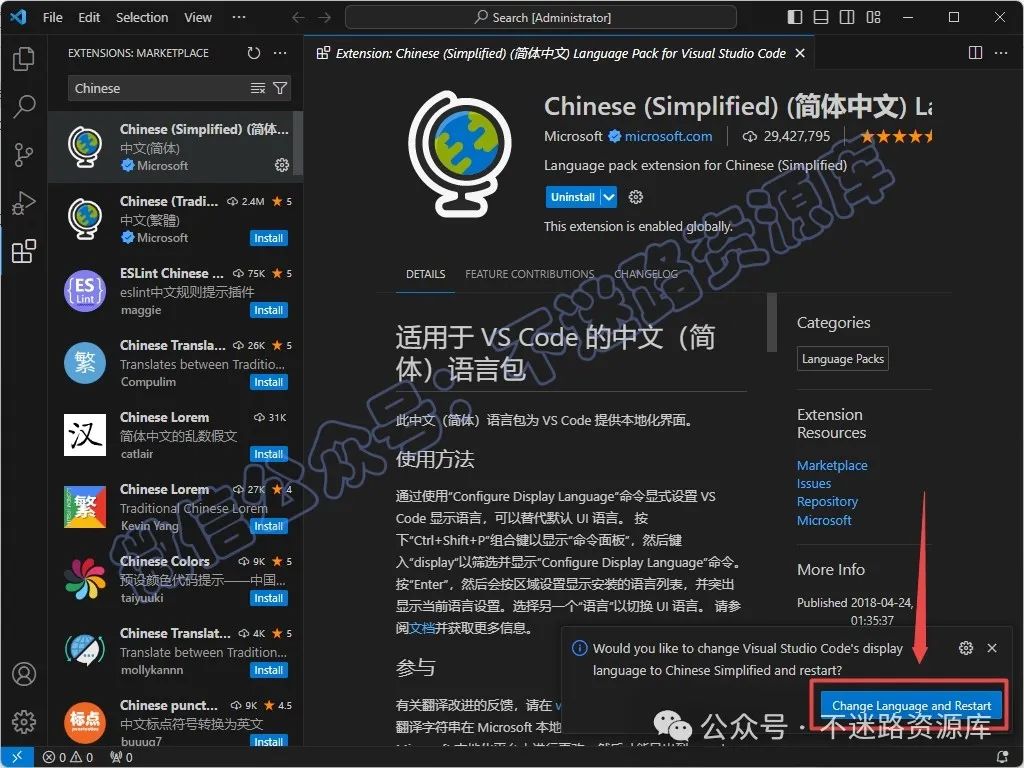This screenshot has height=768, width=1024.
Task: Toggle primary side bar layout icon
Action: pos(795,18)
